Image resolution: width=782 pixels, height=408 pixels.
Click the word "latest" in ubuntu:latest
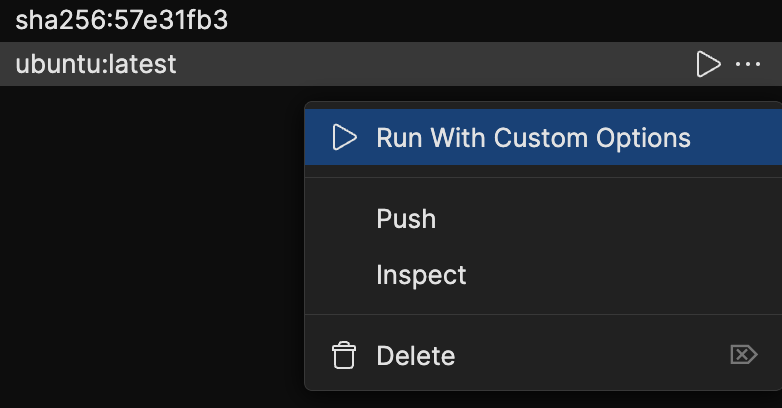point(145,65)
